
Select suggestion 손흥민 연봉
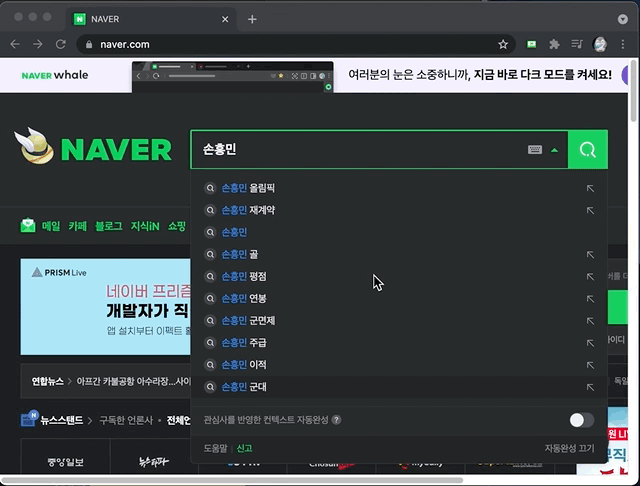399,299
